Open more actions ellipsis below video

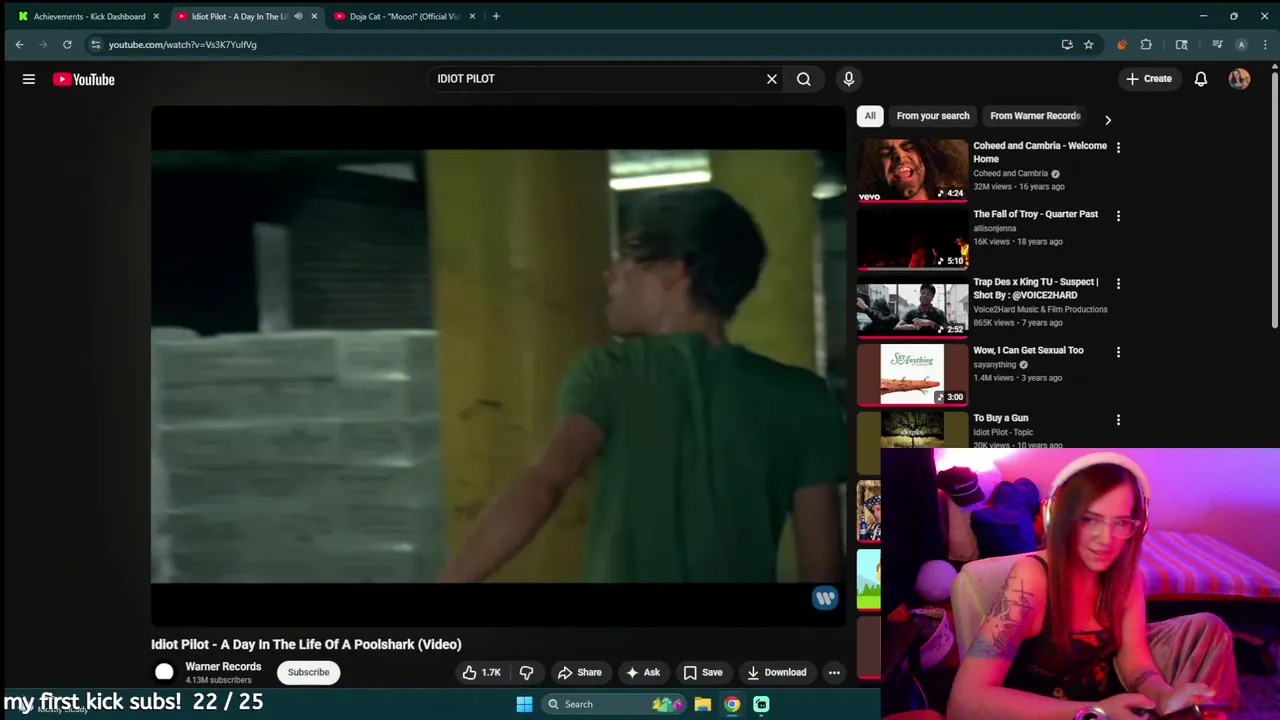point(834,672)
